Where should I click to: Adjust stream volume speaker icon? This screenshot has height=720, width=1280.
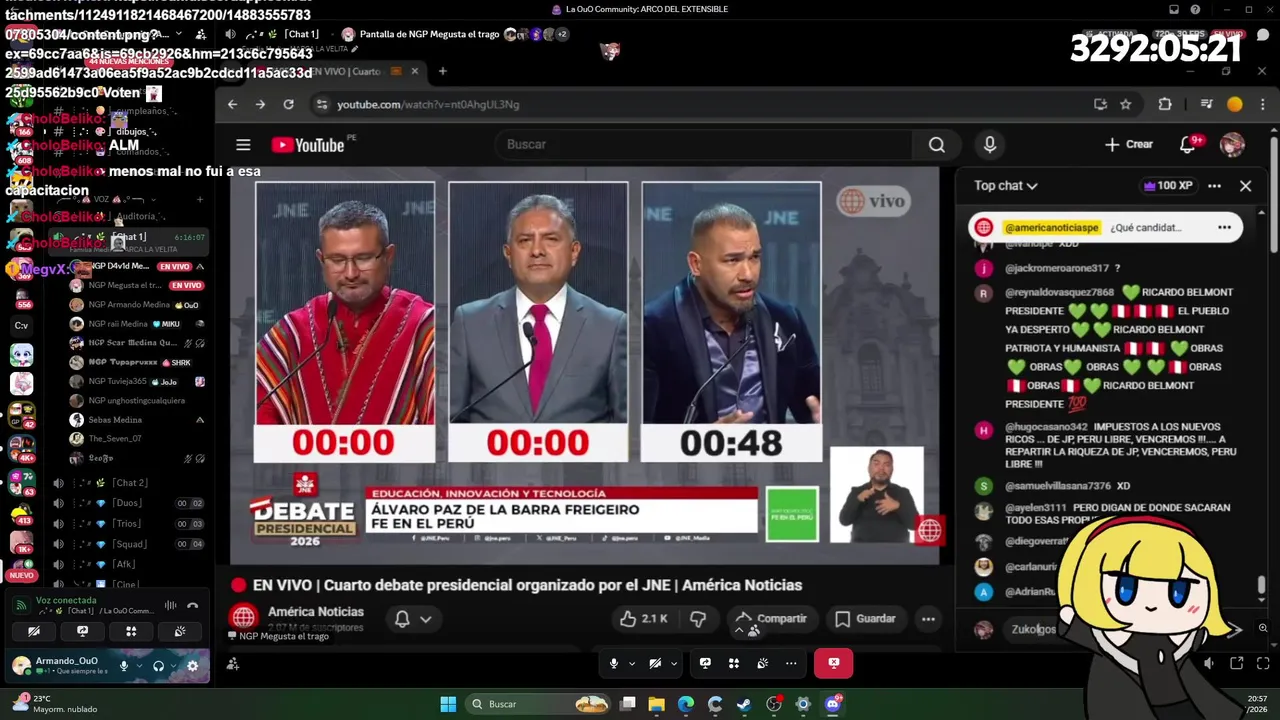1209,663
